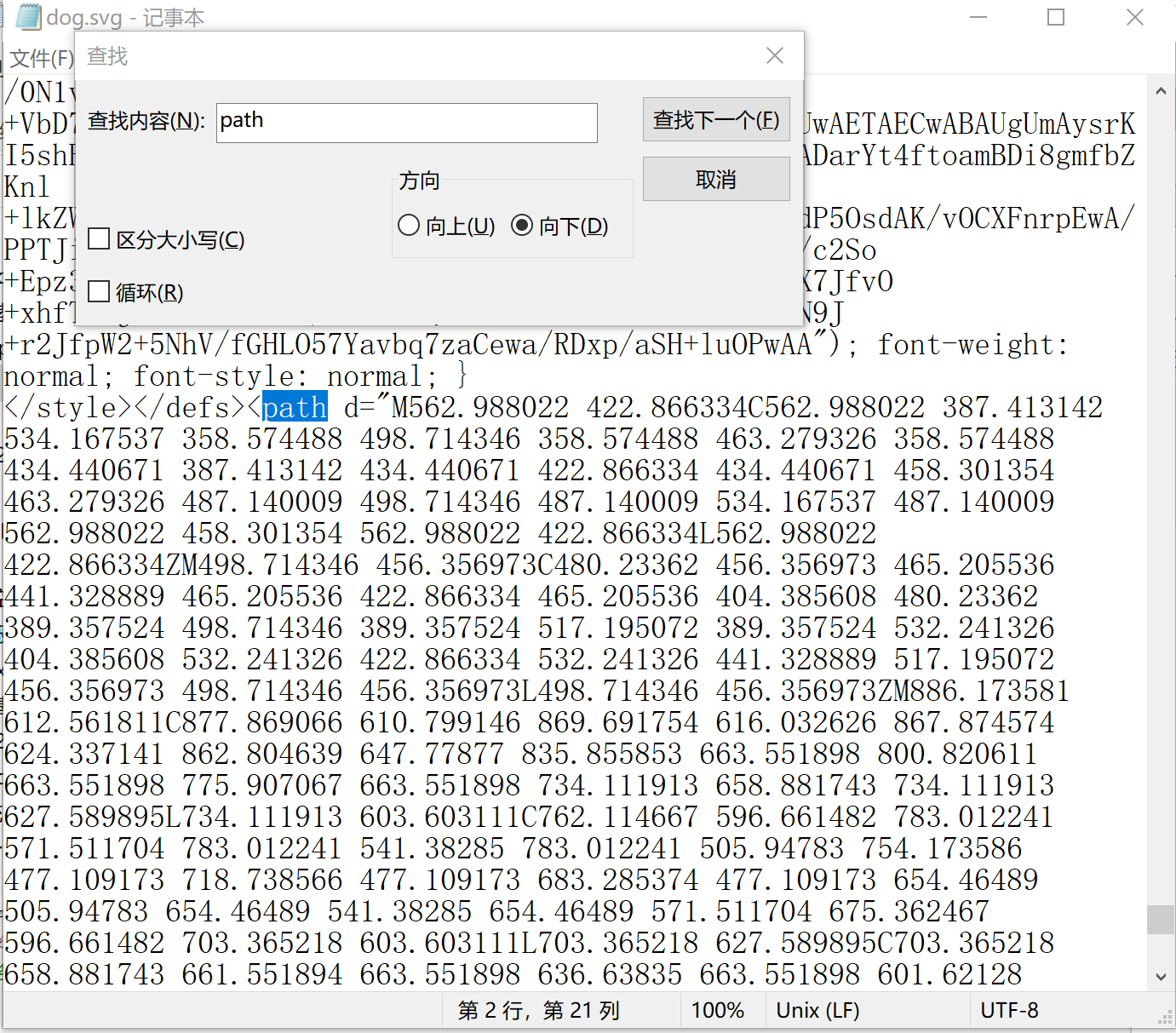Image resolution: width=1176 pixels, height=1033 pixels.
Task: Click the vertical scrollbar thumb
Action: [1161, 920]
